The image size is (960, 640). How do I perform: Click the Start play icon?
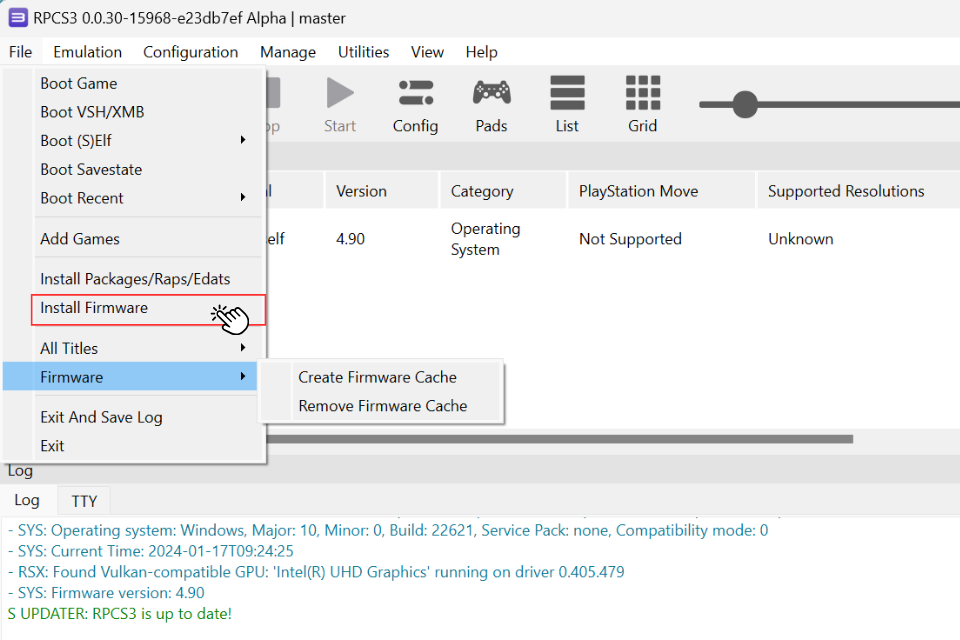click(340, 93)
